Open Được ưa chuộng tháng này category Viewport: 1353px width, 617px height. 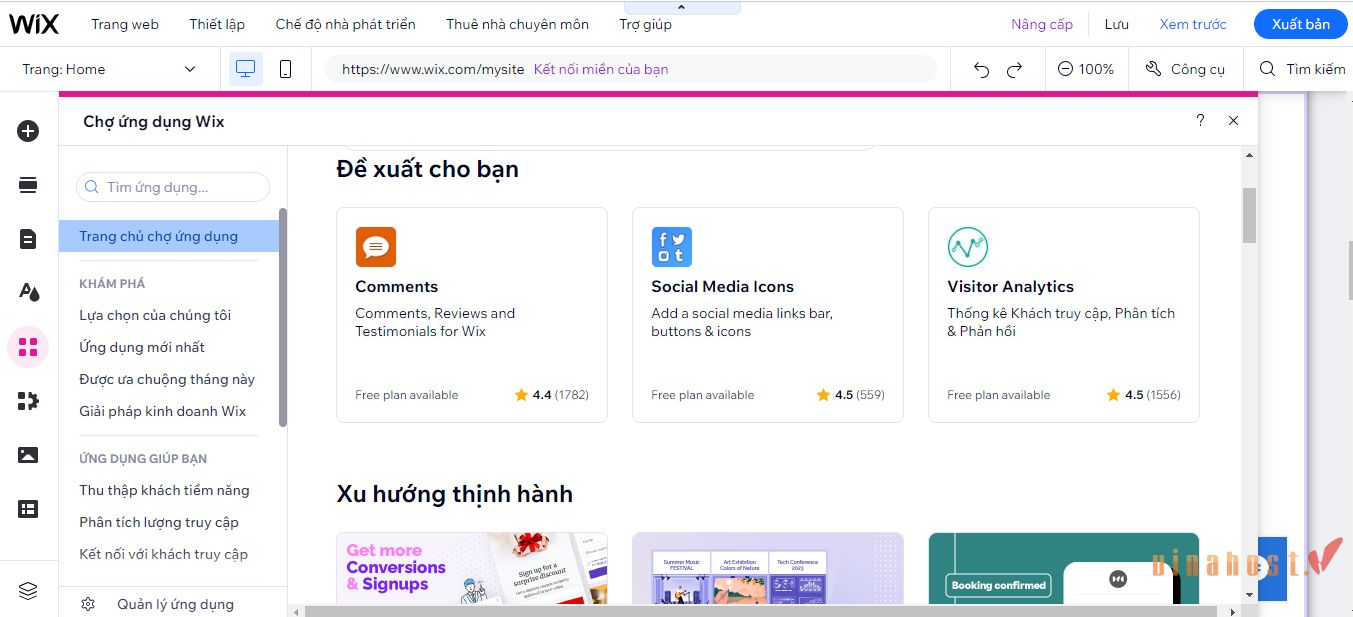point(167,379)
